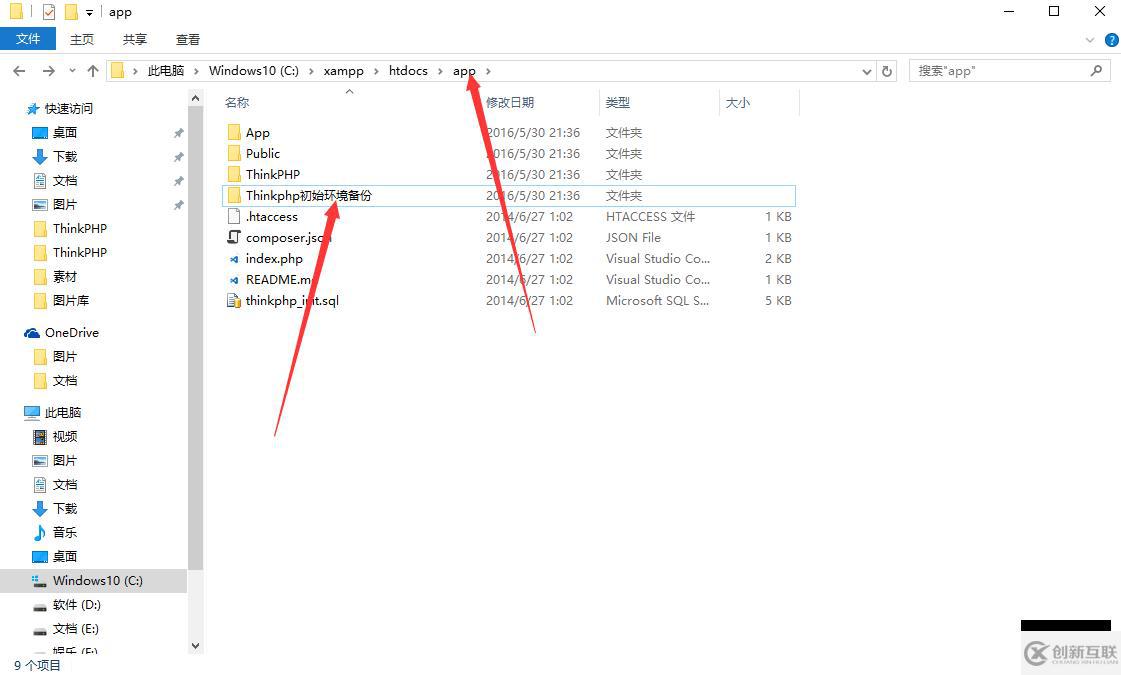Click the navigation pane scroll up arrow
Screen dimensions: 1121x675
click(196, 98)
